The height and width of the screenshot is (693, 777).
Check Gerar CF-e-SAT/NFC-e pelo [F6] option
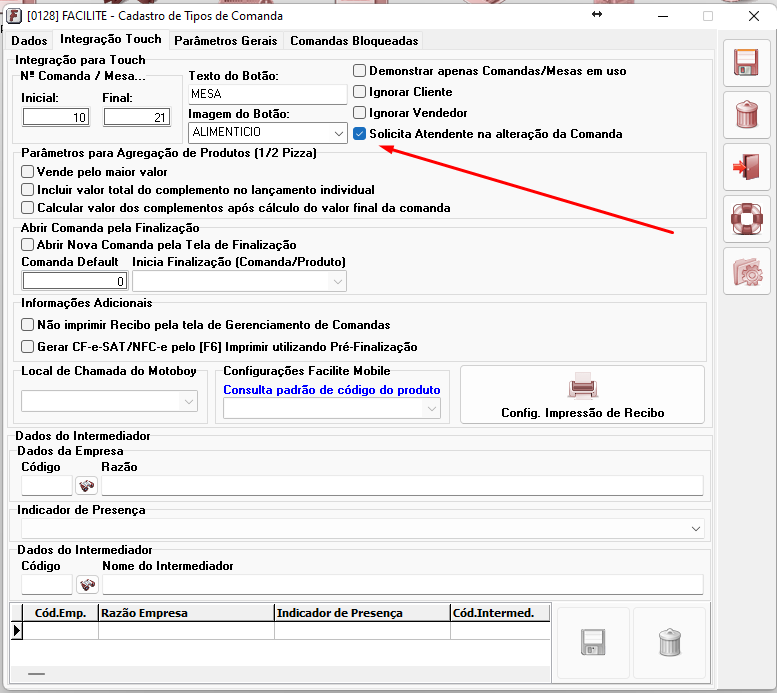pos(28,346)
